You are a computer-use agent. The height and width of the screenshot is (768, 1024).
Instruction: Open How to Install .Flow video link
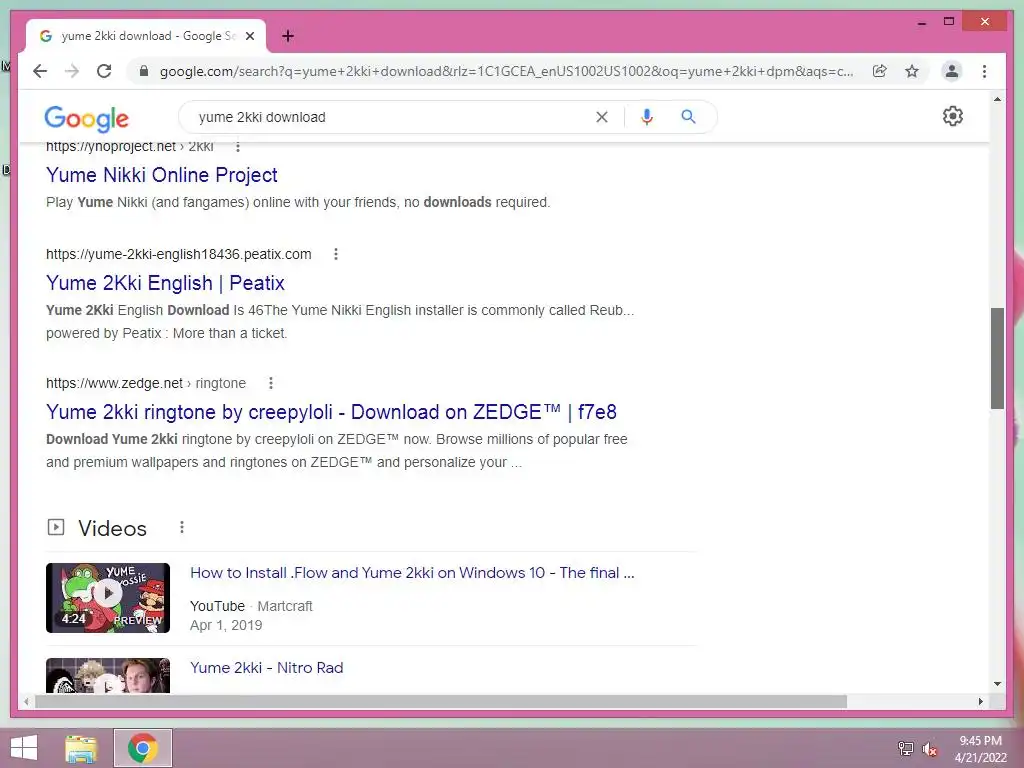click(x=412, y=573)
